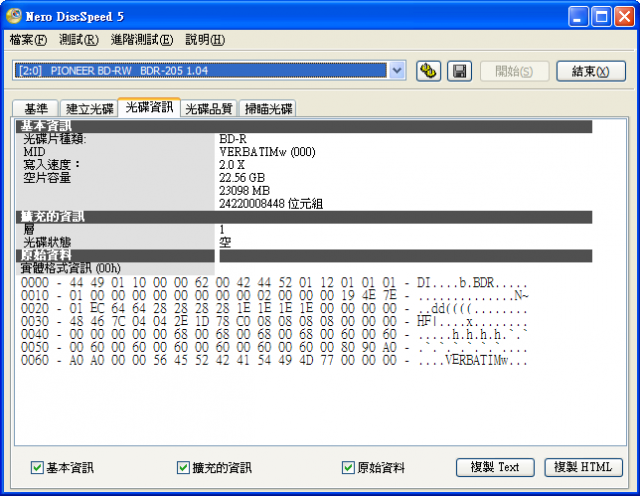Close the Nero DiscSpeed window
Image resolution: width=640 pixels, height=496 pixels.
(624, 17)
